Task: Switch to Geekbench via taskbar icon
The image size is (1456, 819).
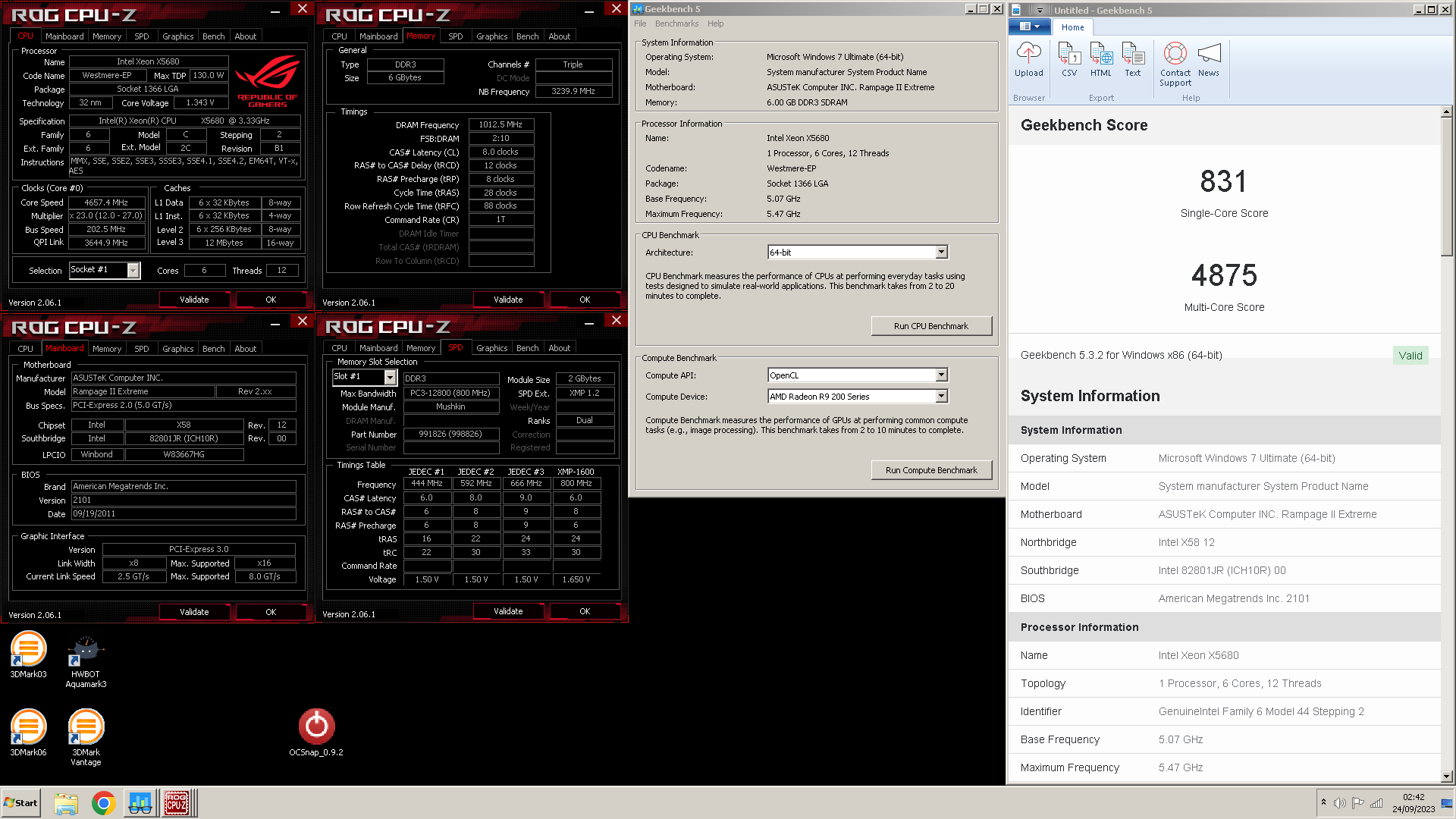Action: [x=140, y=803]
